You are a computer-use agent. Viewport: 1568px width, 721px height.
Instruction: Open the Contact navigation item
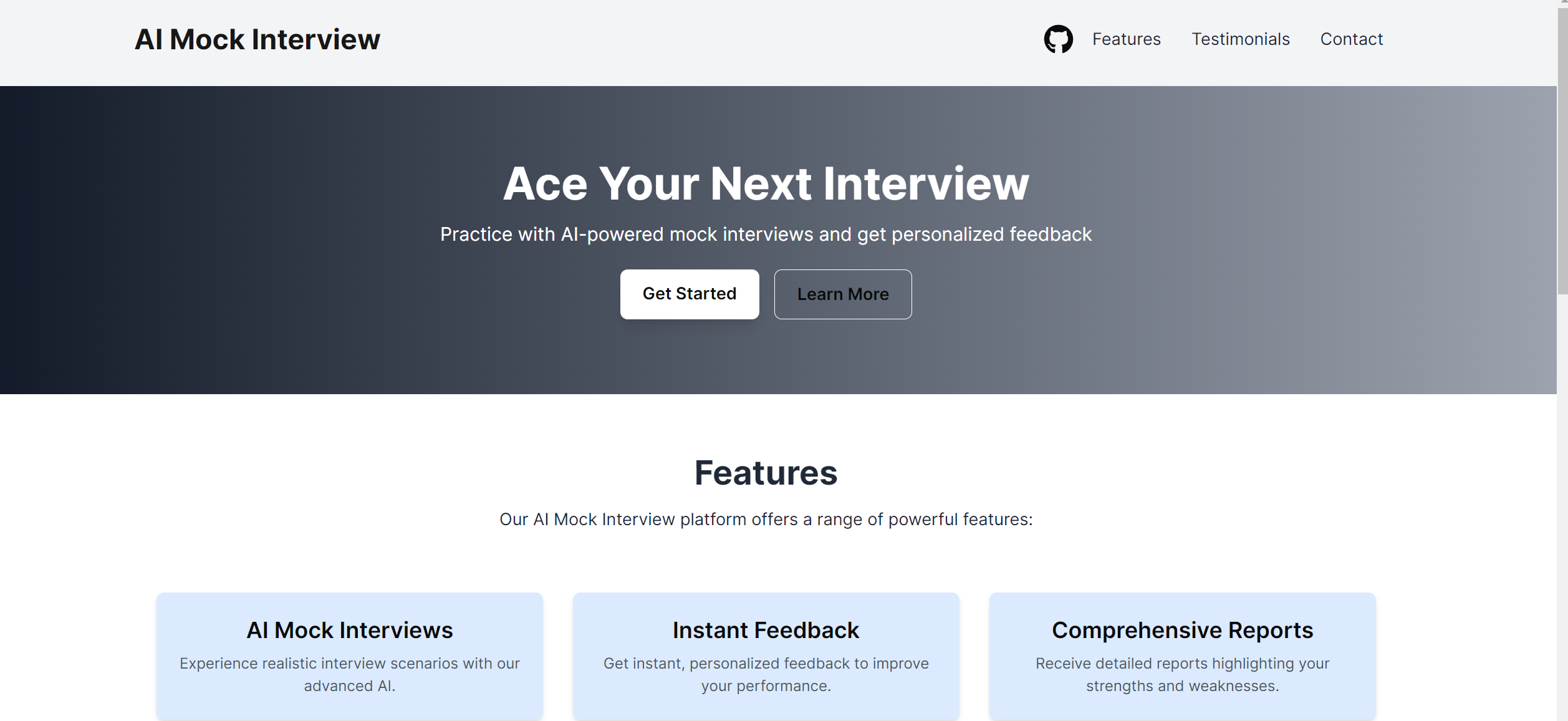pyautogui.click(x=1351, y=39)
